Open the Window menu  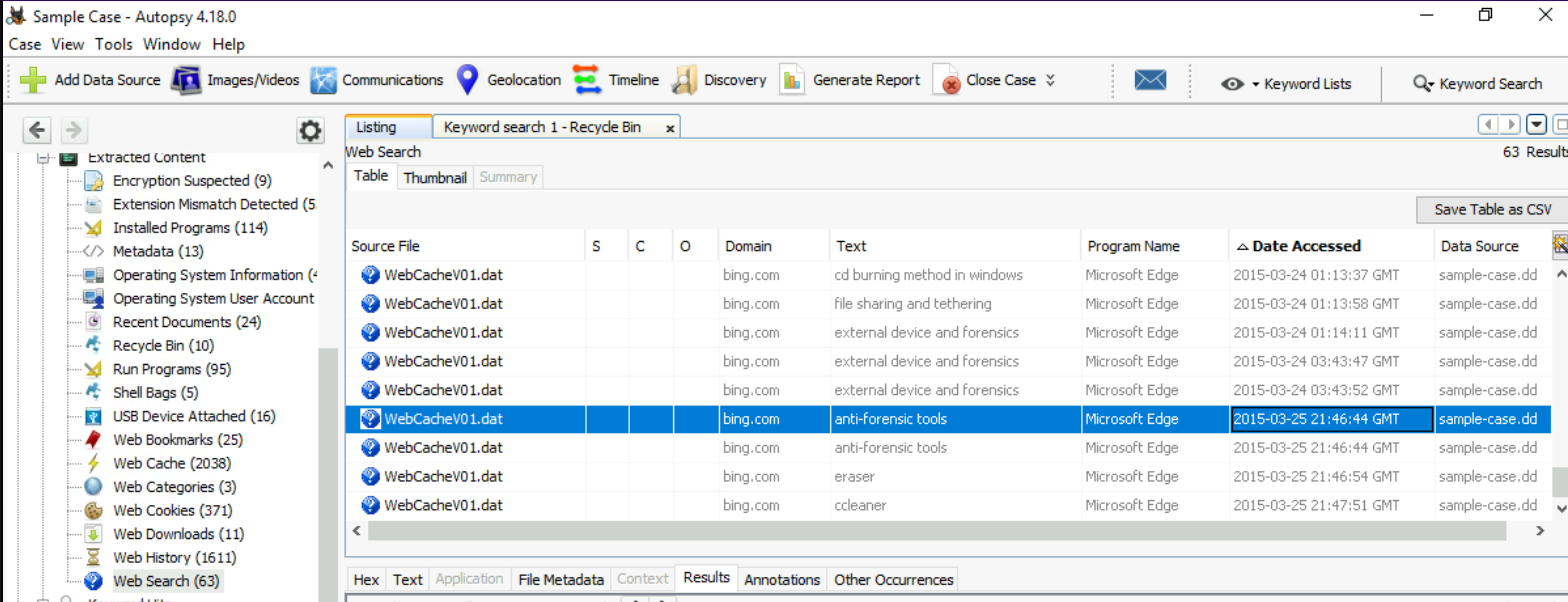(x=172, y=44)
